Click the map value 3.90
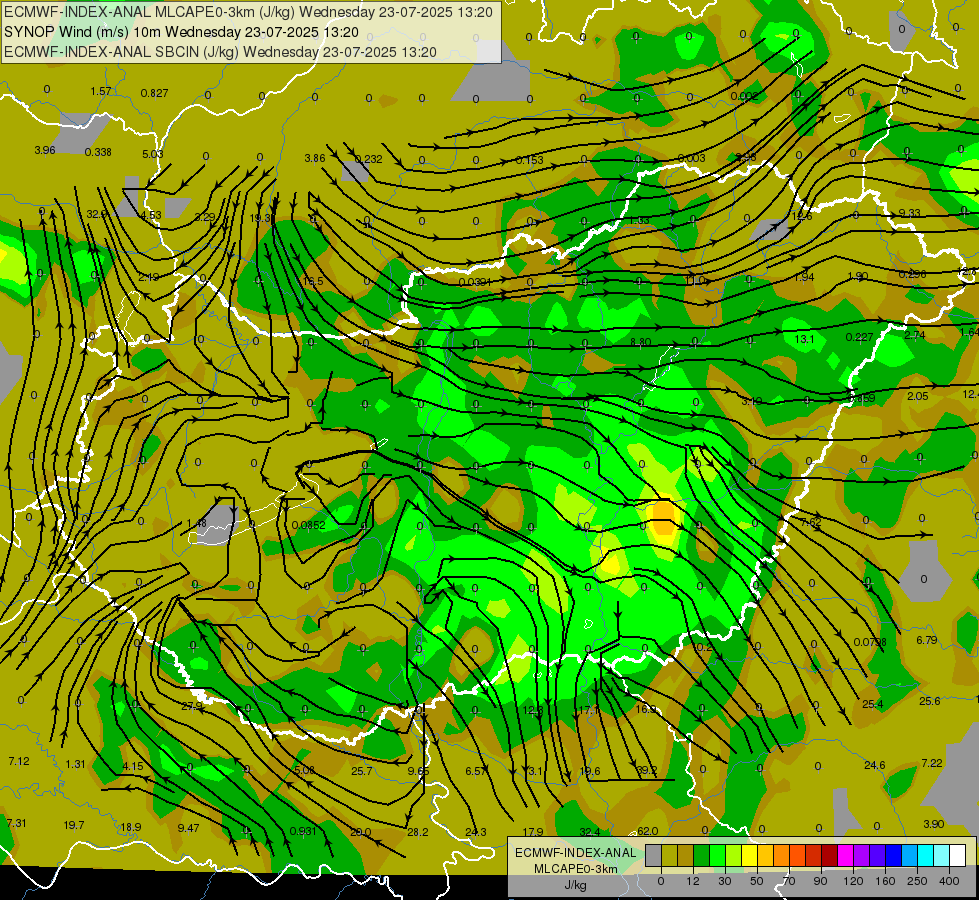Screen dimensions: 979x900 (933, 824)
